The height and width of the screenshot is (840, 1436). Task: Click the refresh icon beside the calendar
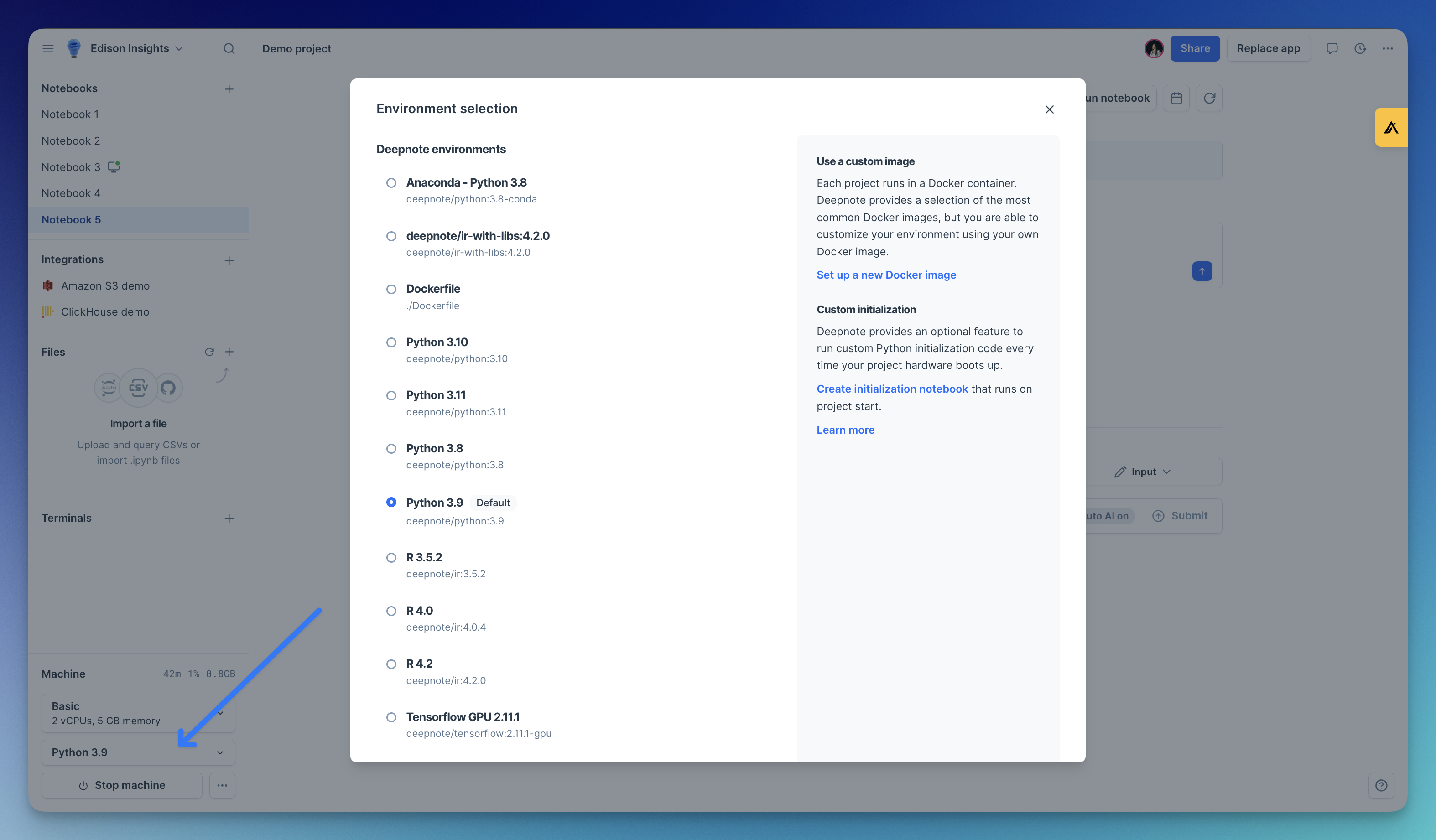(1209, 99)
